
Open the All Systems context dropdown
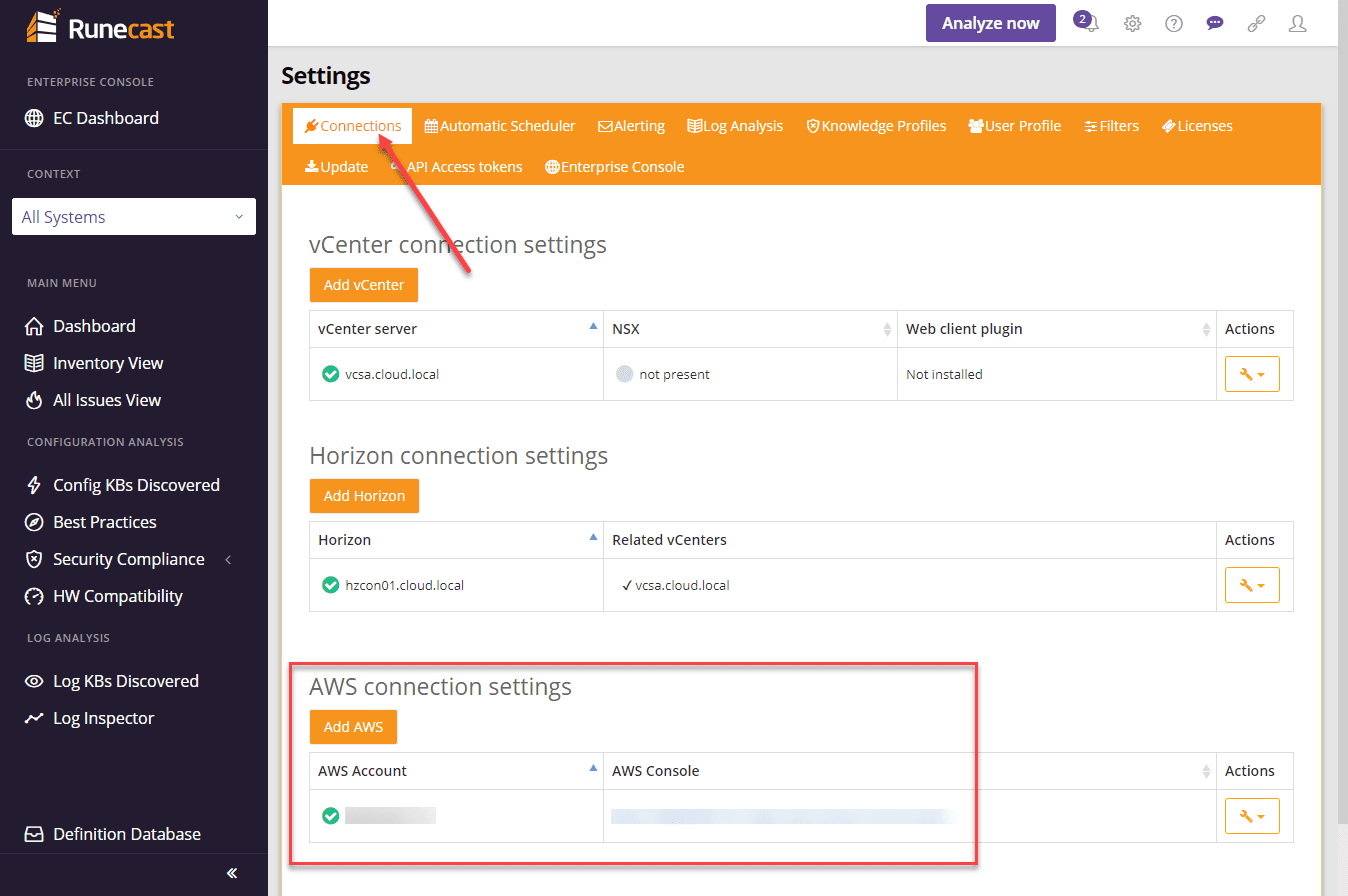coord(133,216)
